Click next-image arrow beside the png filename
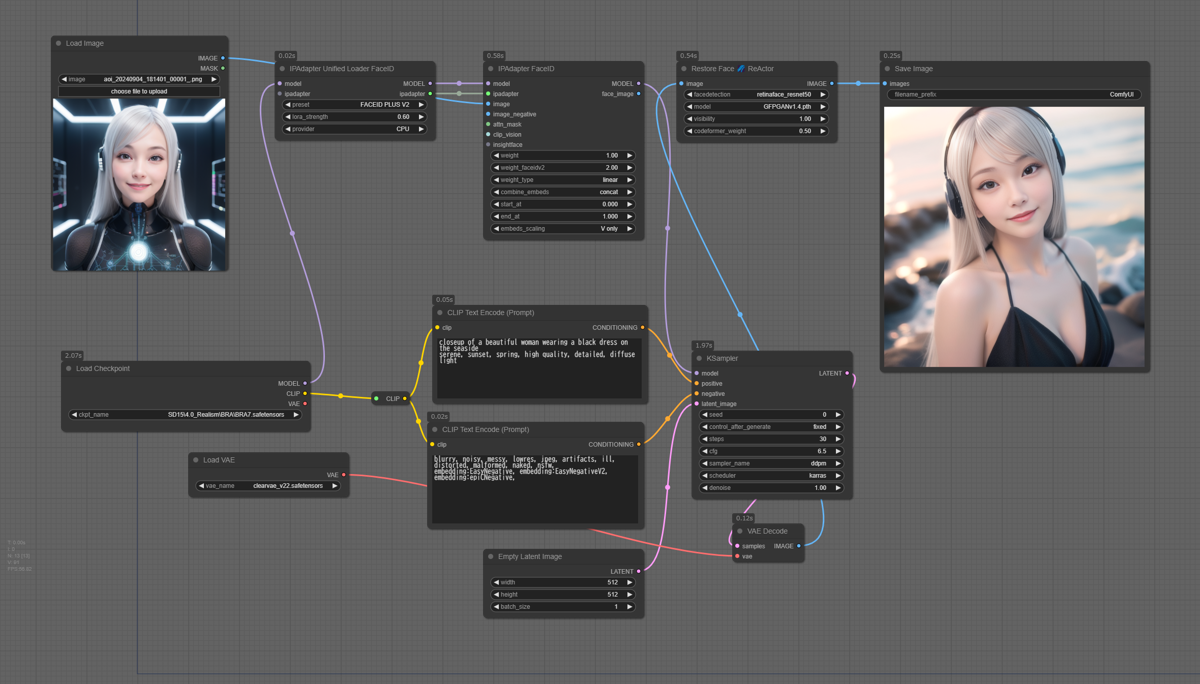Image resolution: width=1200 pixels, height=684 pixels. pyautogui.click(x=213, y=79)
